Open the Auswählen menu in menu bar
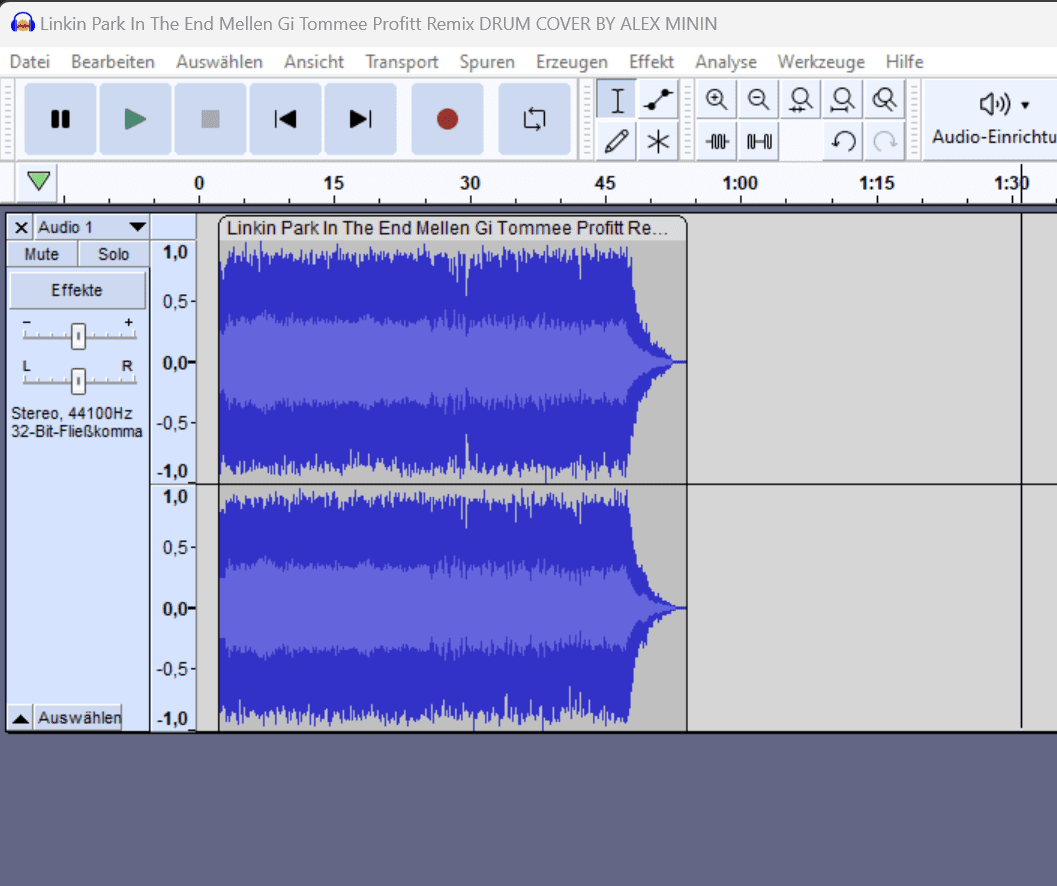1057x886 pixels. pos(219,62)
